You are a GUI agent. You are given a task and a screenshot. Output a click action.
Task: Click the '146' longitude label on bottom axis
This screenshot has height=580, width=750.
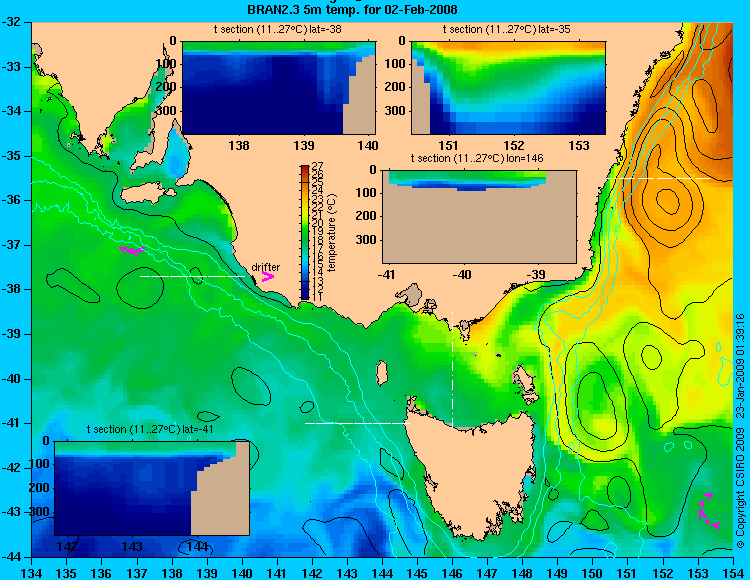pos(452,573)
